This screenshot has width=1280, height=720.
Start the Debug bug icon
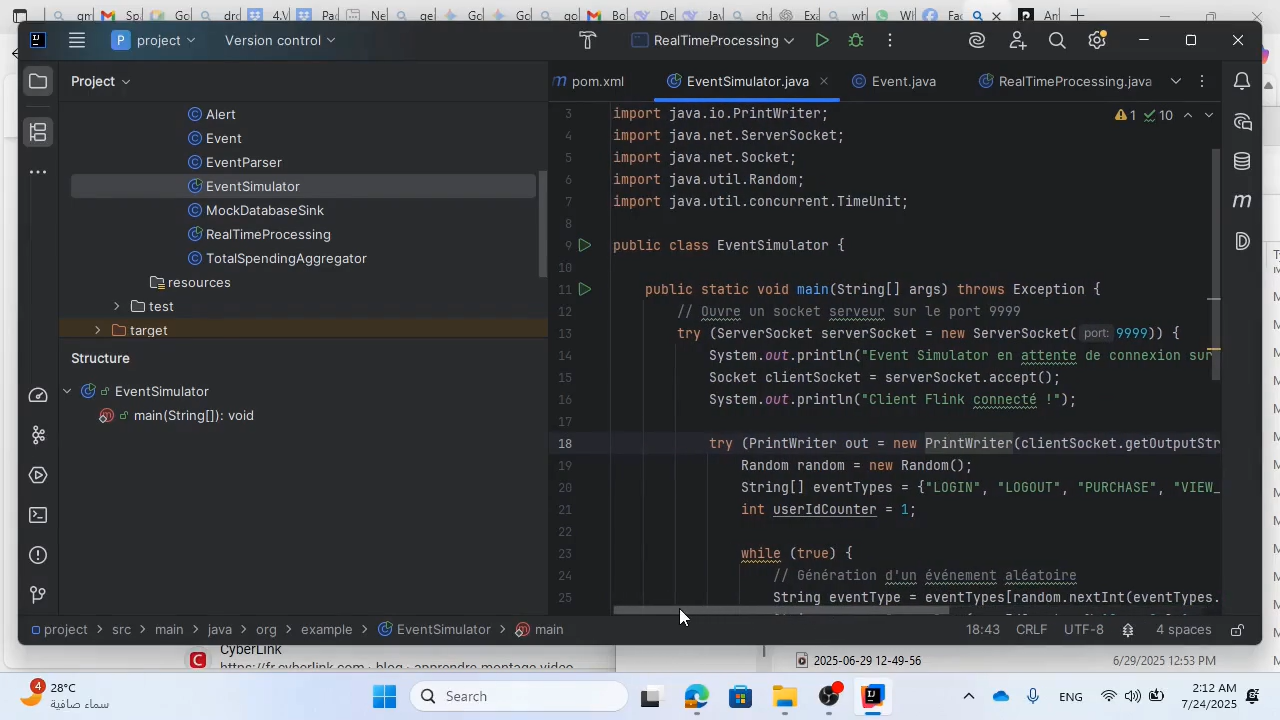pyautogui.click(x=856, y=41)
